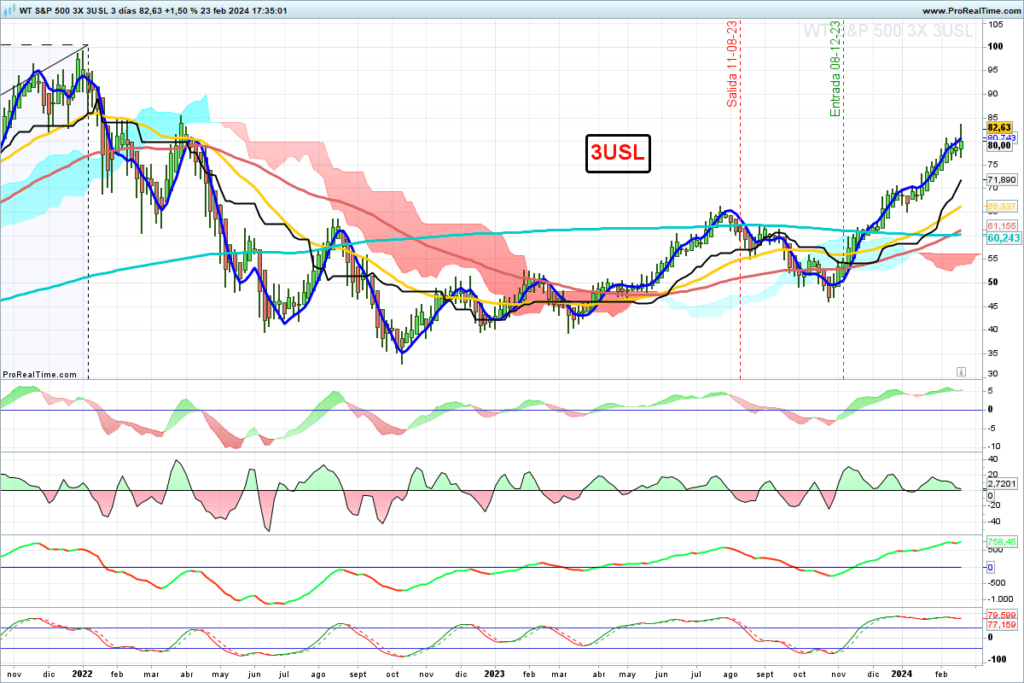Select the 71,890 price axis label

[x=1001, y=180]
